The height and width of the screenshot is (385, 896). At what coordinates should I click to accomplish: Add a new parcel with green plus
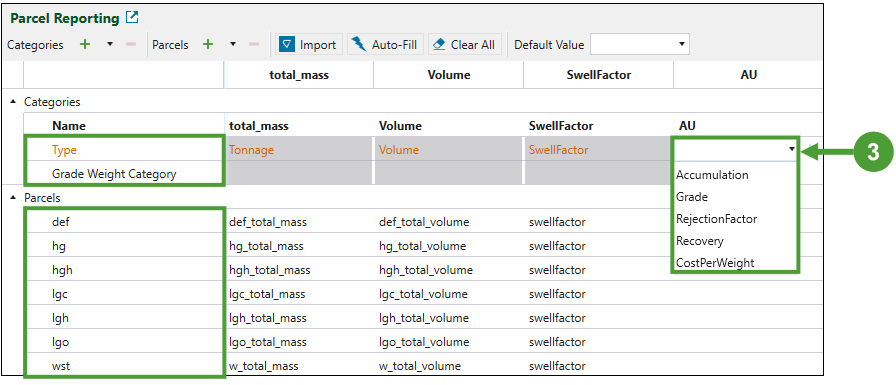tap(208, 45)
